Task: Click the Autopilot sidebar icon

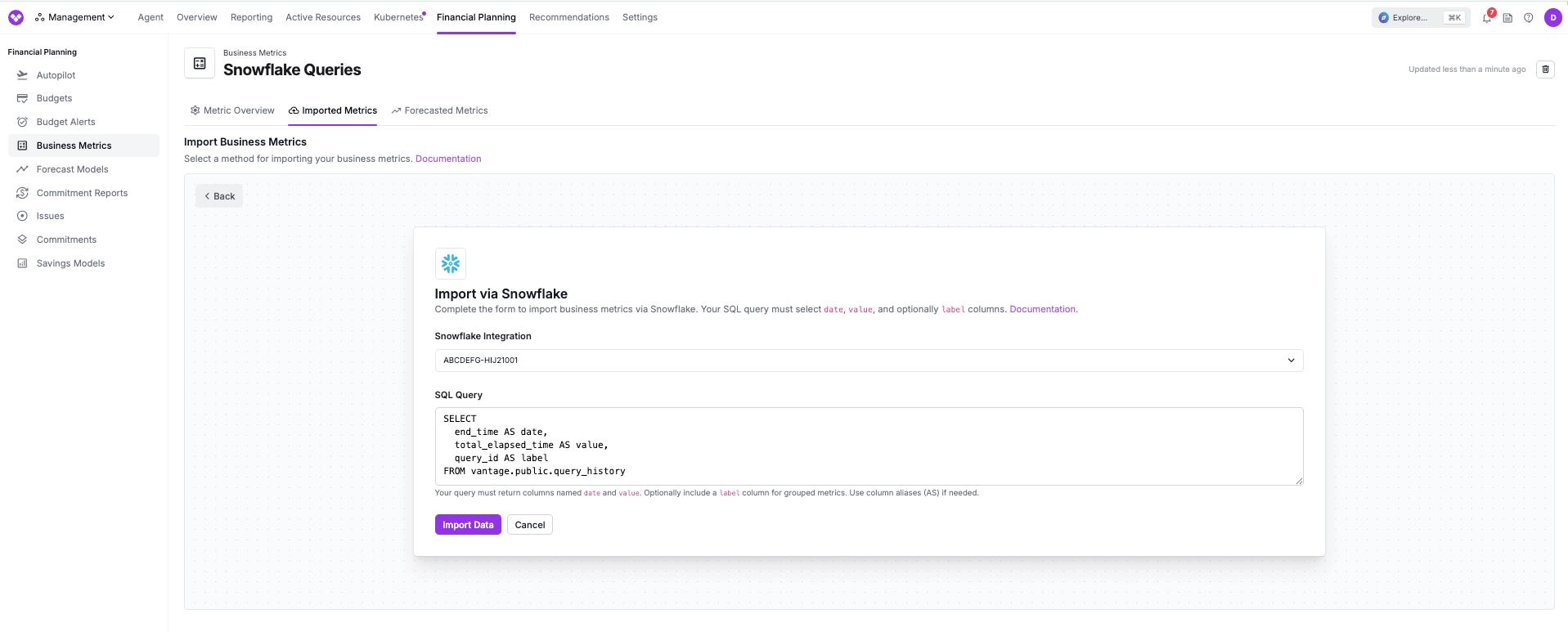Action: tap(22, 75)
